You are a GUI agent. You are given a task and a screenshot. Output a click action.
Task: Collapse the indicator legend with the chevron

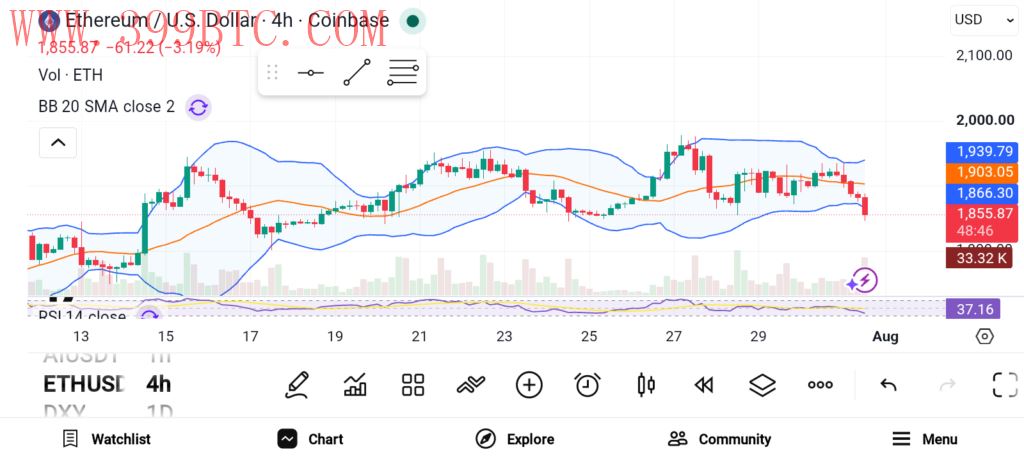[x=58, y=142]
